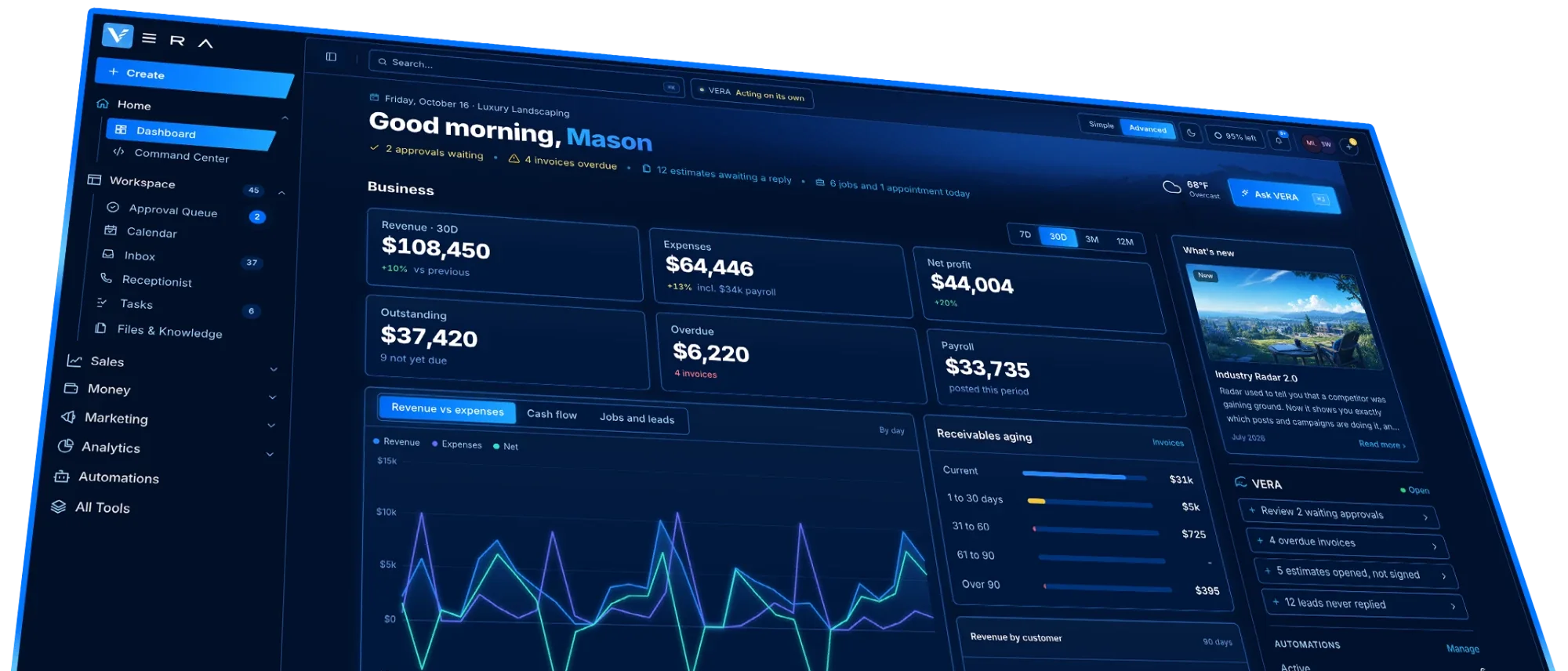
Task: Click the Manage link under Automations
Action: click(1463, 648)
